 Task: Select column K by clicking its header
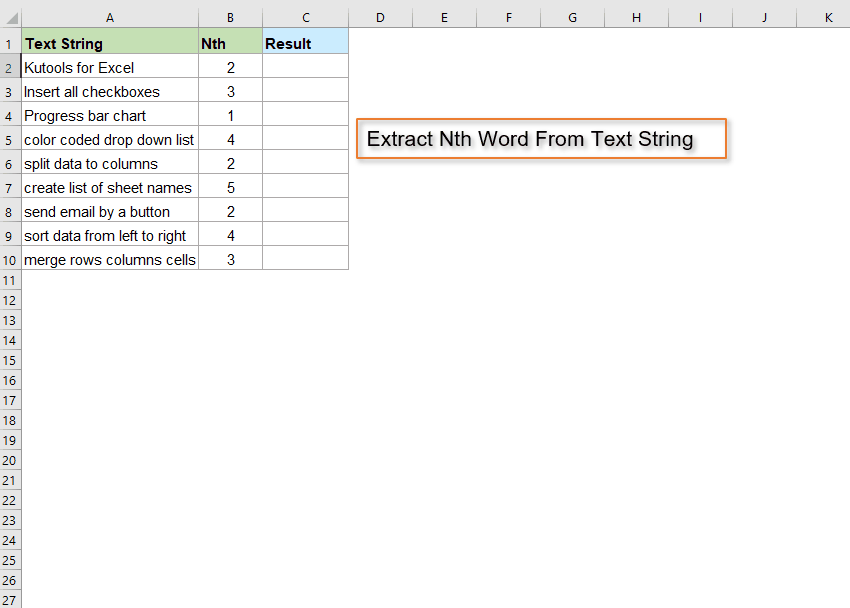click(x=828, y=17)
